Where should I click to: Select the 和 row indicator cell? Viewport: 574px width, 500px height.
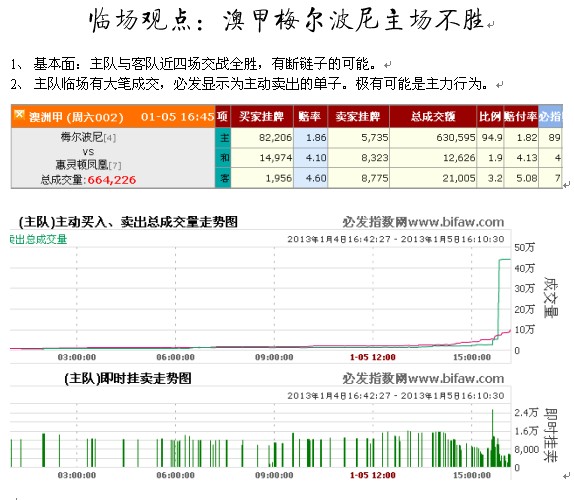[224, 158]
